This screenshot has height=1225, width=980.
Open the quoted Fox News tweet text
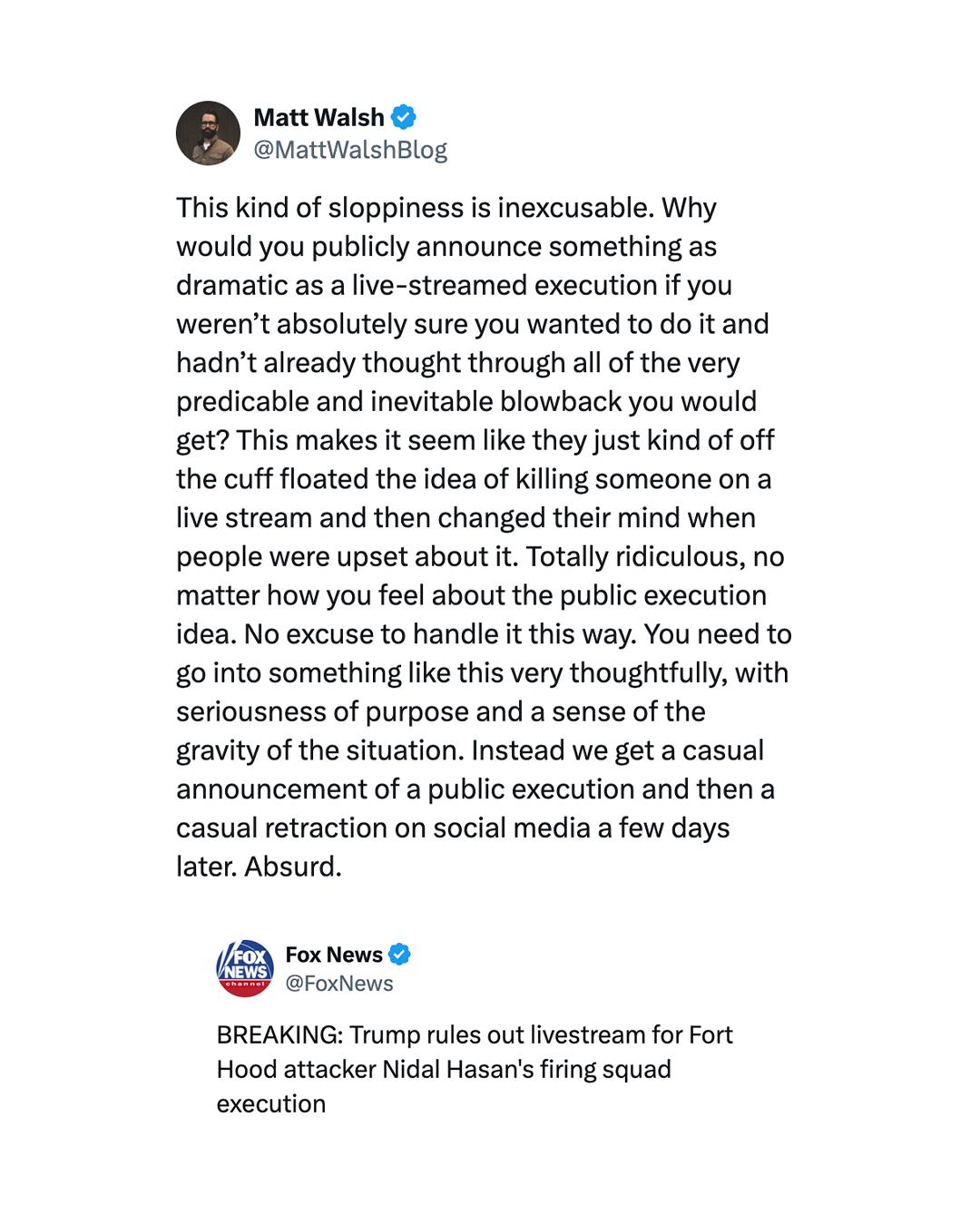point(475,1069)
